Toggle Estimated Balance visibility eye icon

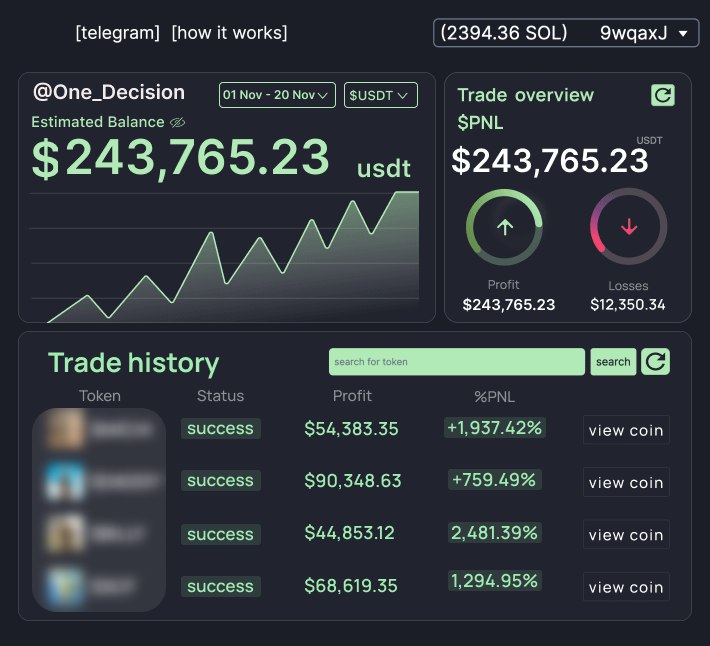pyautogui.click(x=178, y=122)
